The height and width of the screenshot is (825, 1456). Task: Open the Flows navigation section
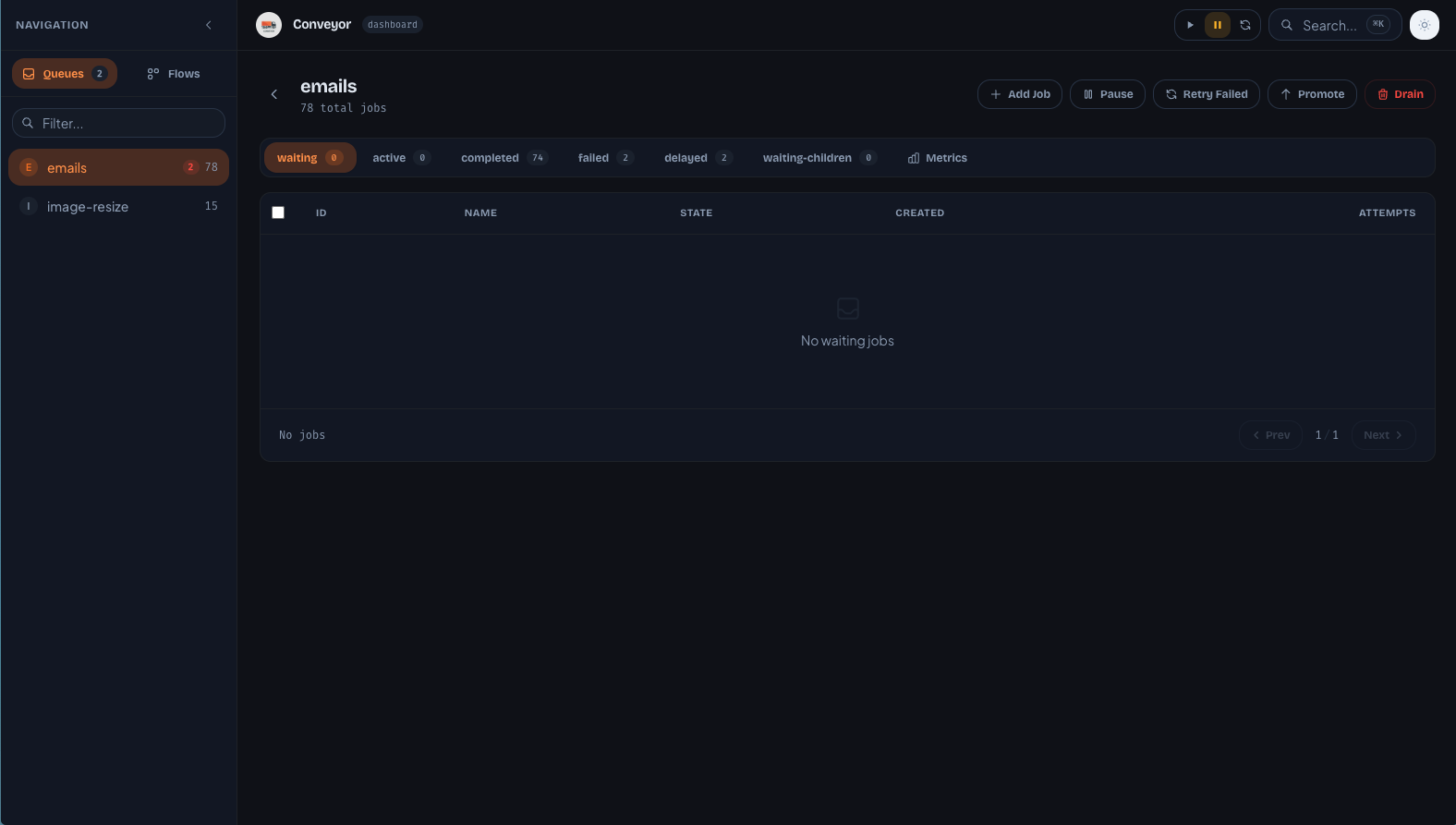tap(174, 74)
